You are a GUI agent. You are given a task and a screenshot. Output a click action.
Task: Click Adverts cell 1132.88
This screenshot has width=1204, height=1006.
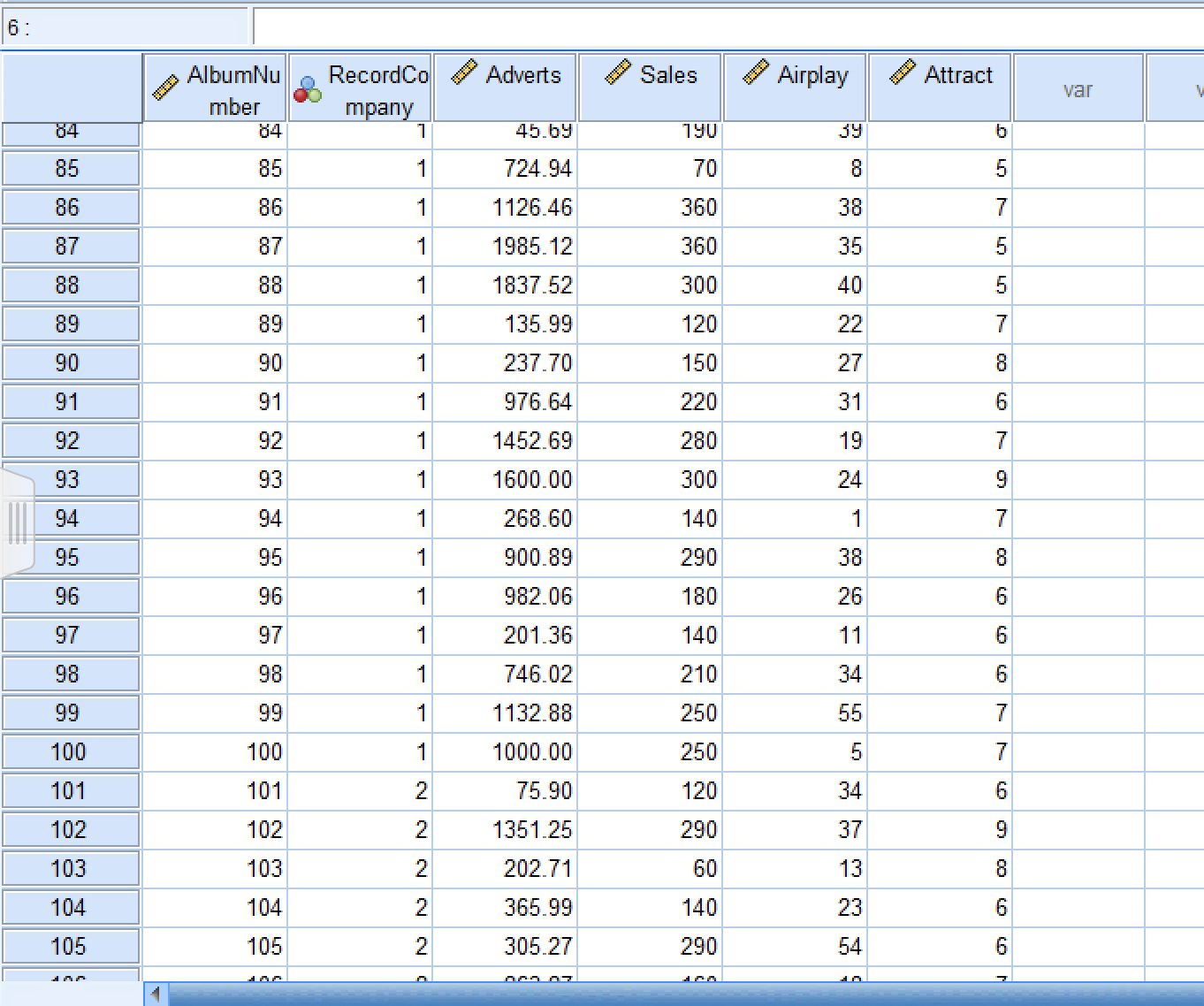coord(505,713)
